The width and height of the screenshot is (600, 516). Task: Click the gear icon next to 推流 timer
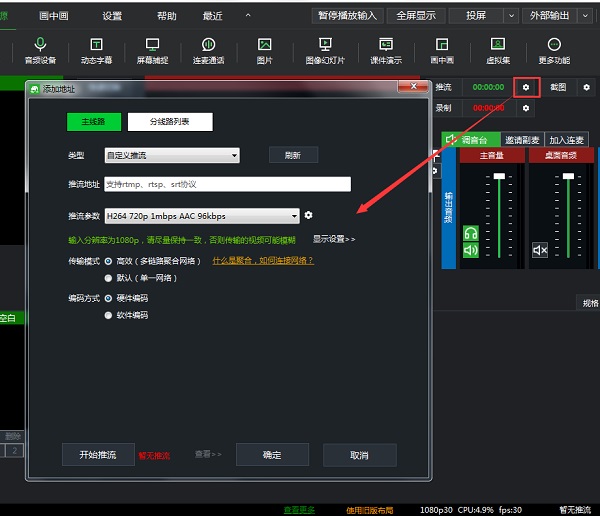(526, 87)
